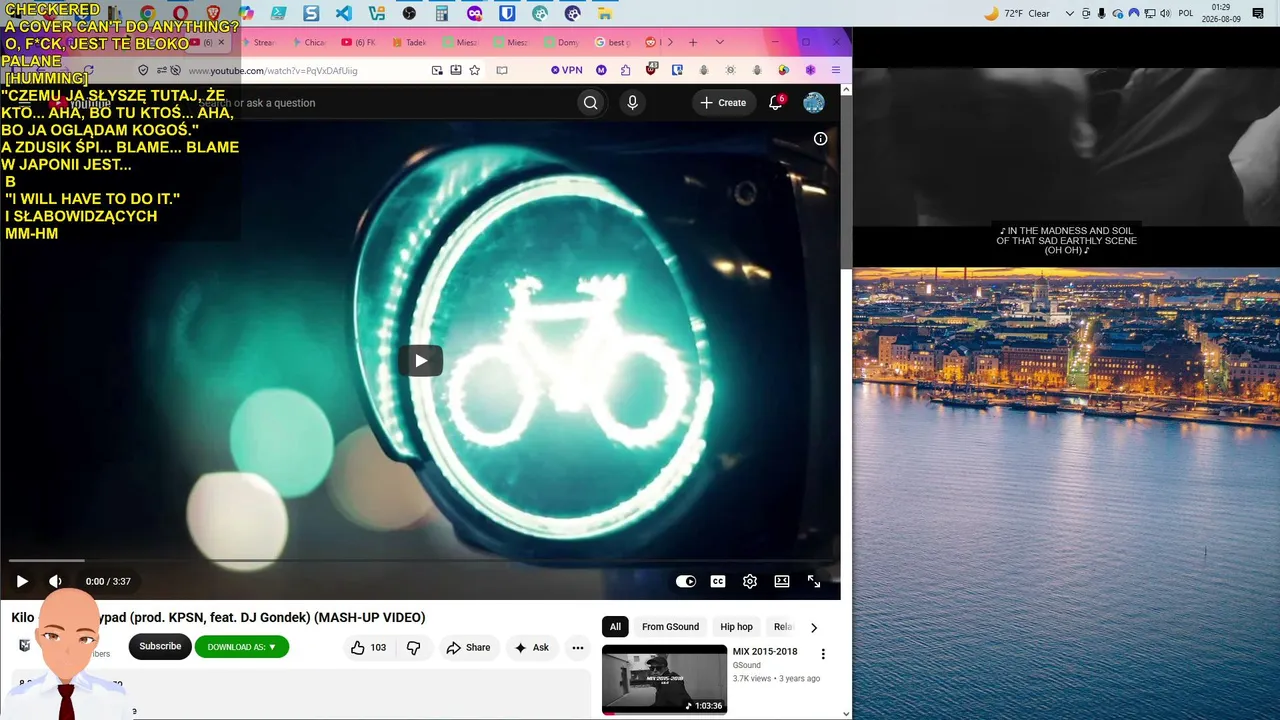This screenshot has height=720, width=1280.
Task: Open more actions menu beside Ask
Action: (x=578, y=648)
